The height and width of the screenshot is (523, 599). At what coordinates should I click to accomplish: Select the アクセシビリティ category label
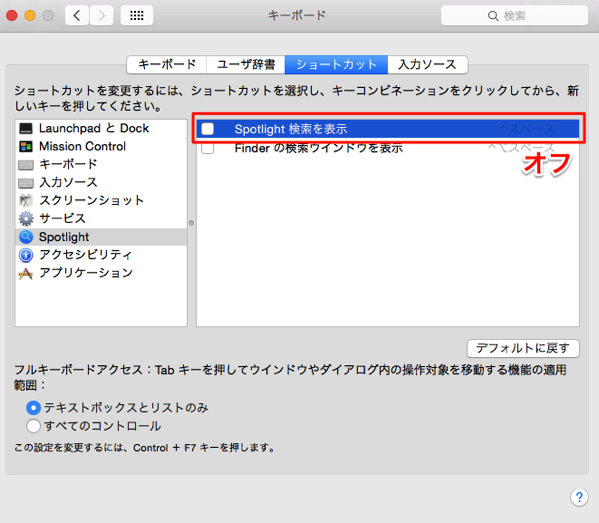point(86,255)
